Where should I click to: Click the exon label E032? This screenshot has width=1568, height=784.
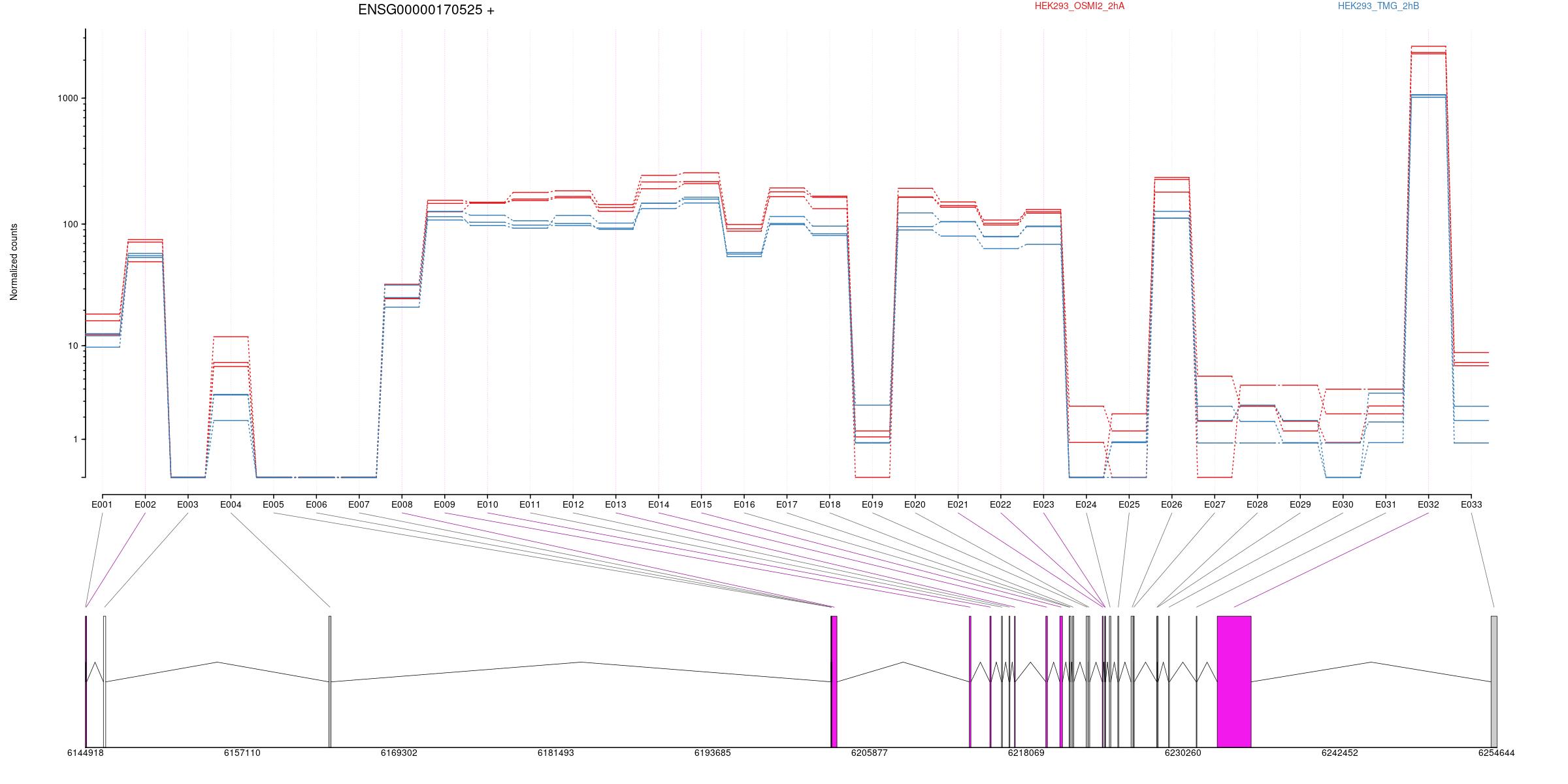[1428, 504]
